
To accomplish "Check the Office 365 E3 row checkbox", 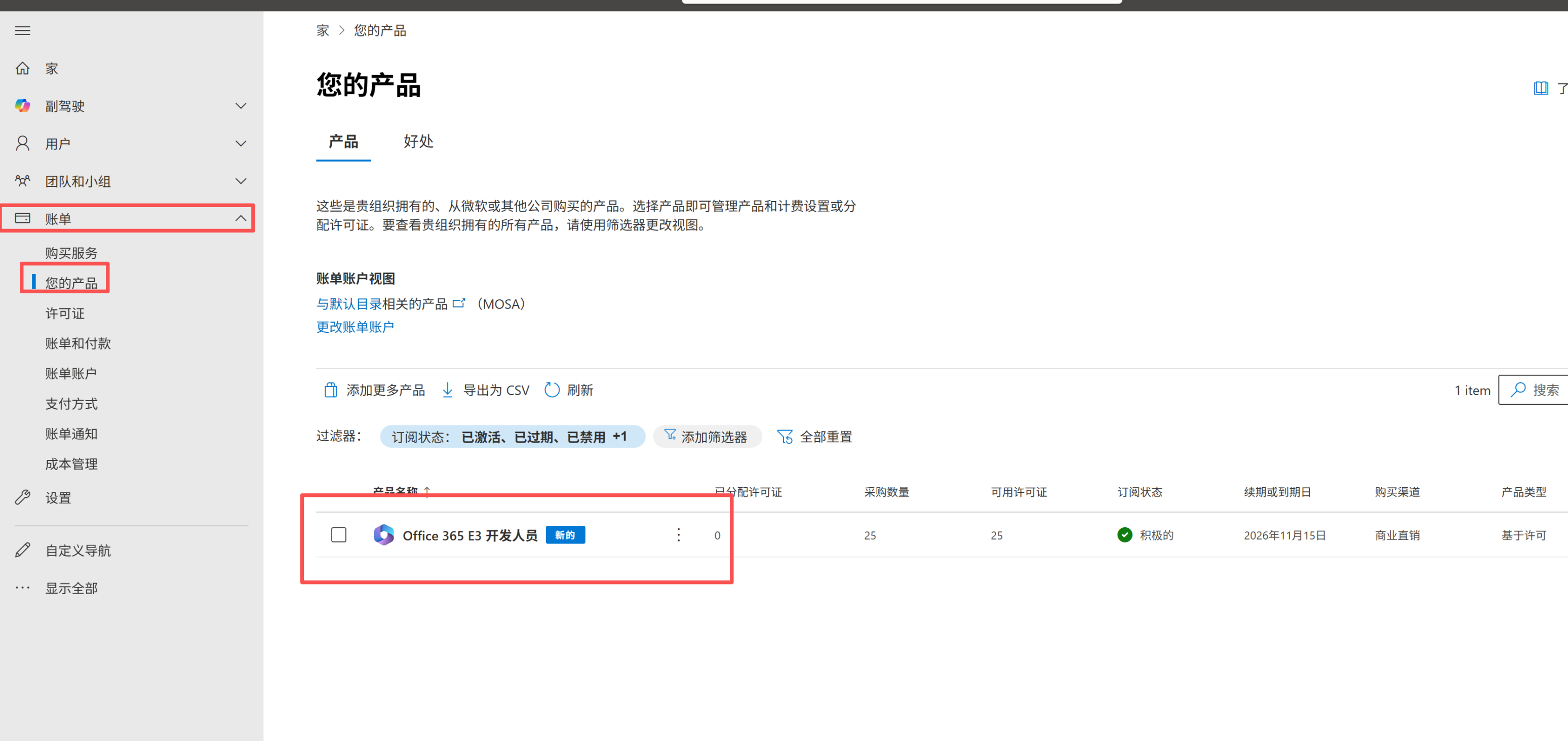I will click(338, 534).
